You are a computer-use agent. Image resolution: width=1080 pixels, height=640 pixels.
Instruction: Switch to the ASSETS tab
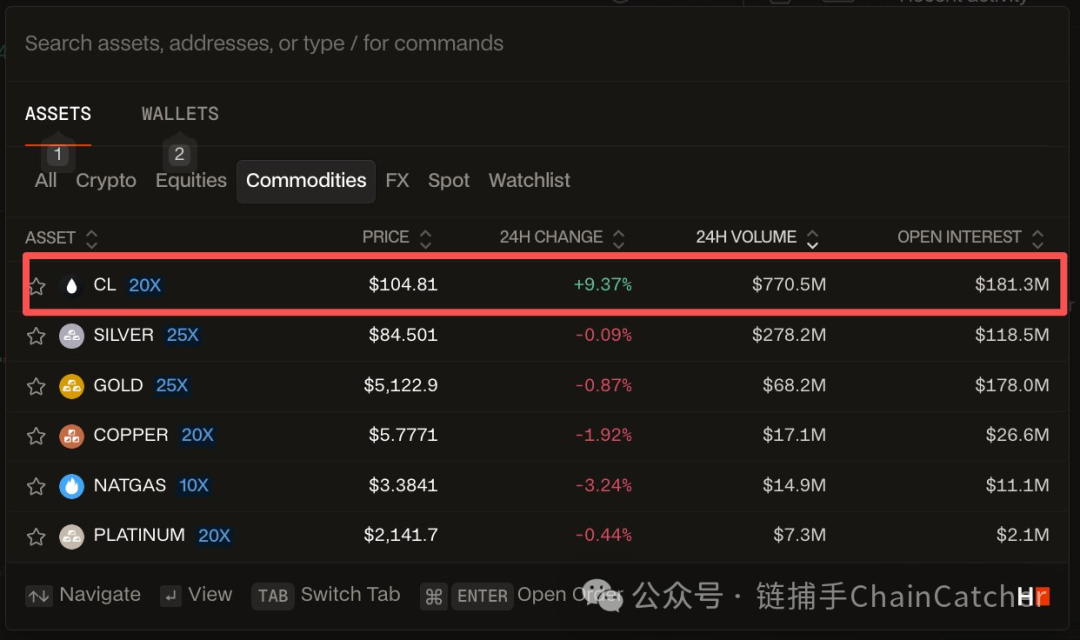tap(58, 114)
